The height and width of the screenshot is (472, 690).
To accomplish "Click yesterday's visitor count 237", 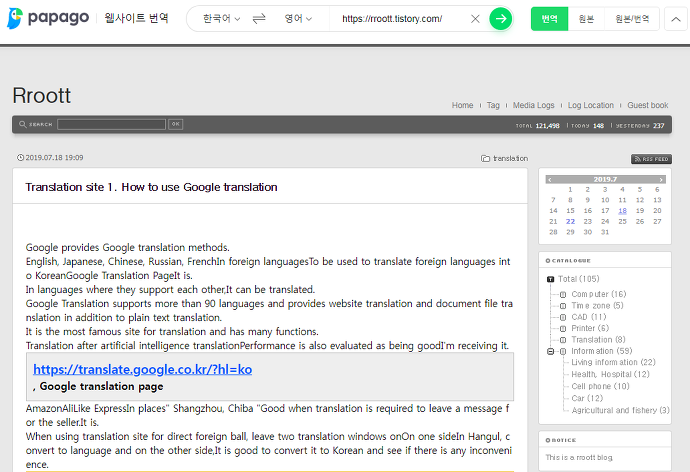I will 658,126.
